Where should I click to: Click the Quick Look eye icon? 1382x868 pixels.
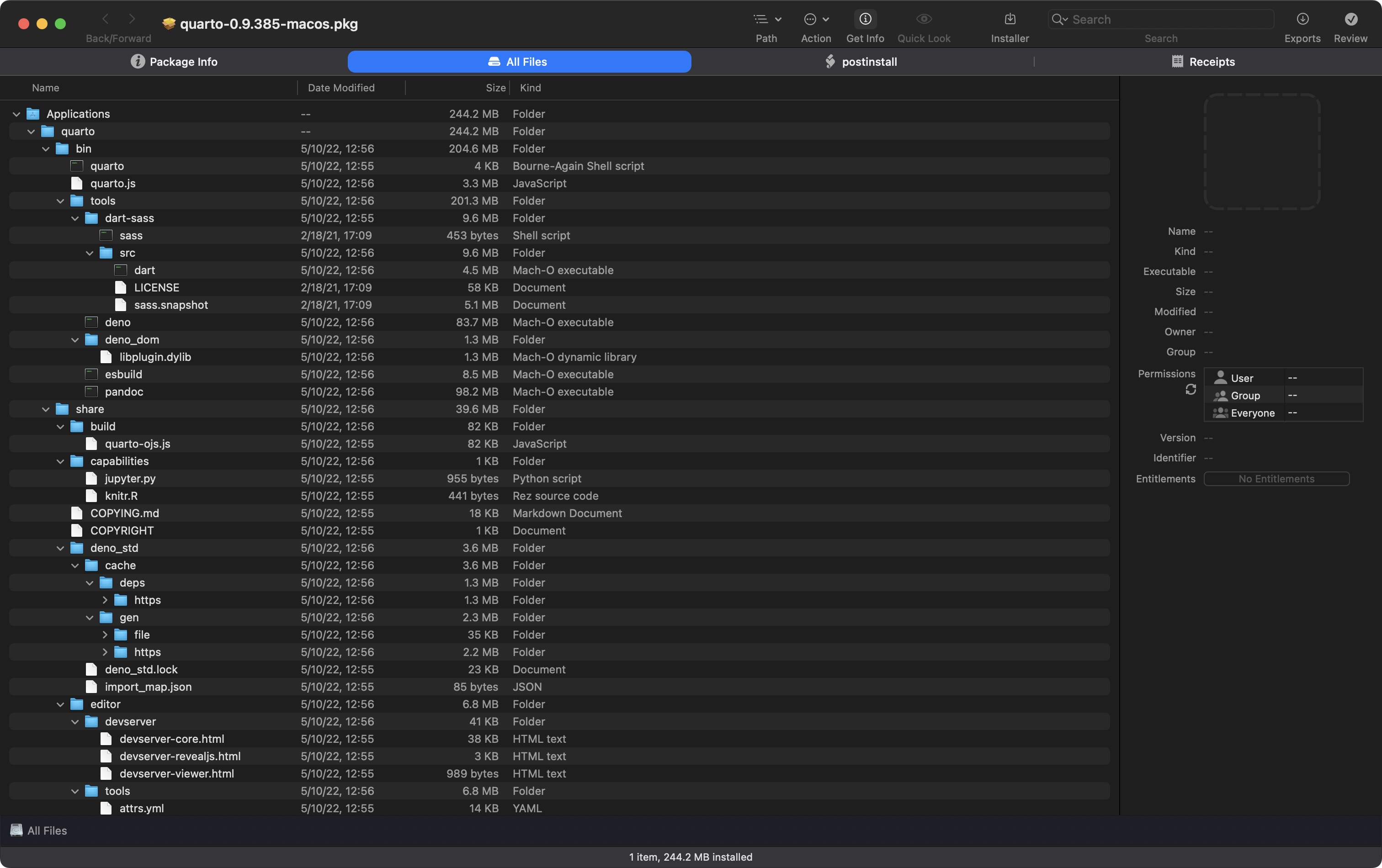coord(924,20)
